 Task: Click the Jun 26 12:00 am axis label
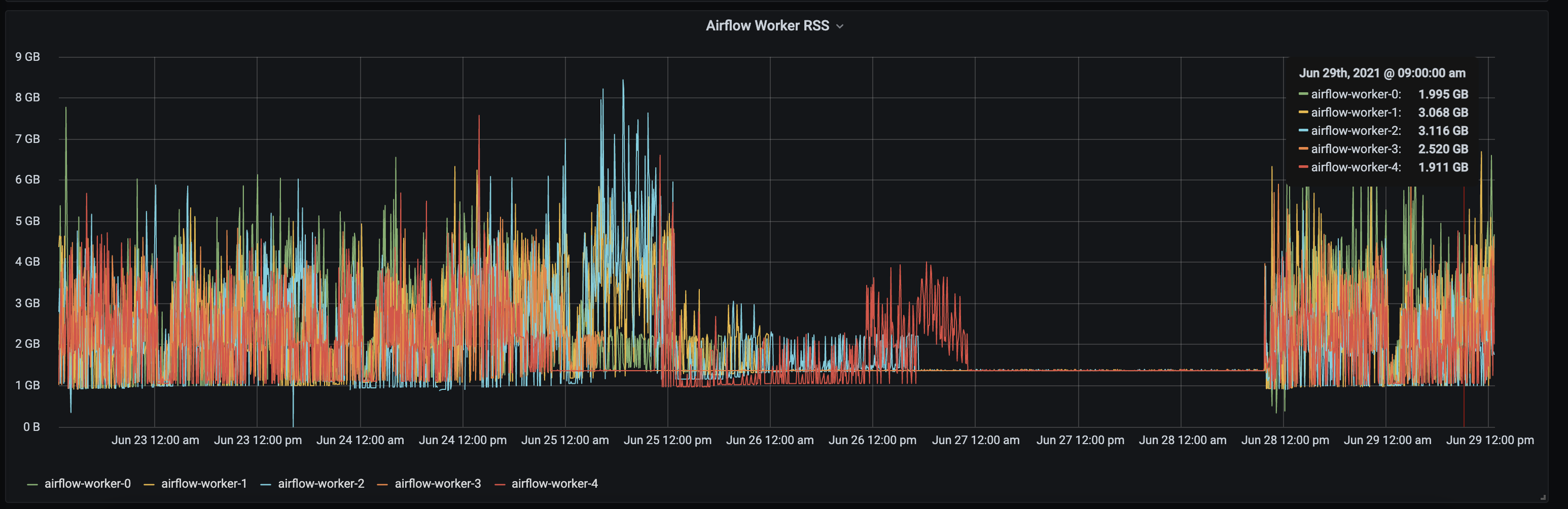click(769, 440)
